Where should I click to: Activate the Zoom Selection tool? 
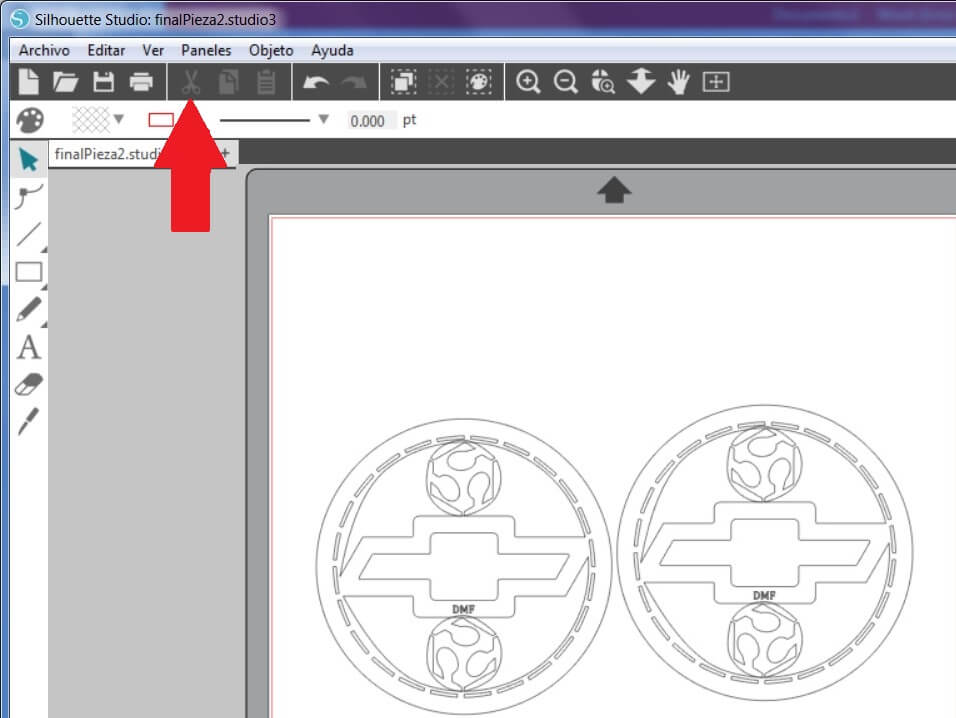click(603, 82)
